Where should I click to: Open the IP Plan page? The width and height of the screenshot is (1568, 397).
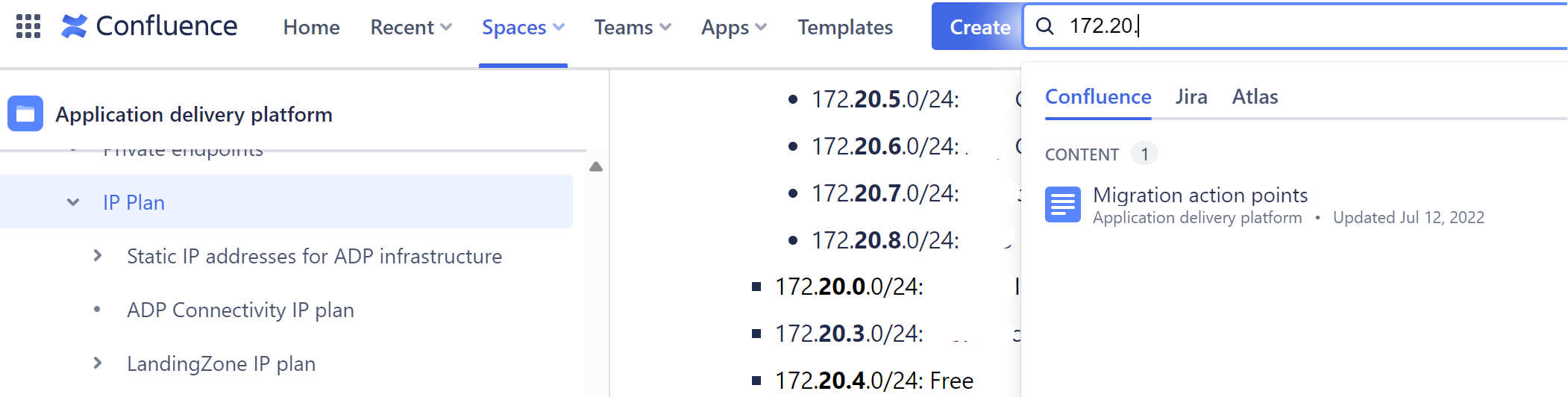point(134,202)
